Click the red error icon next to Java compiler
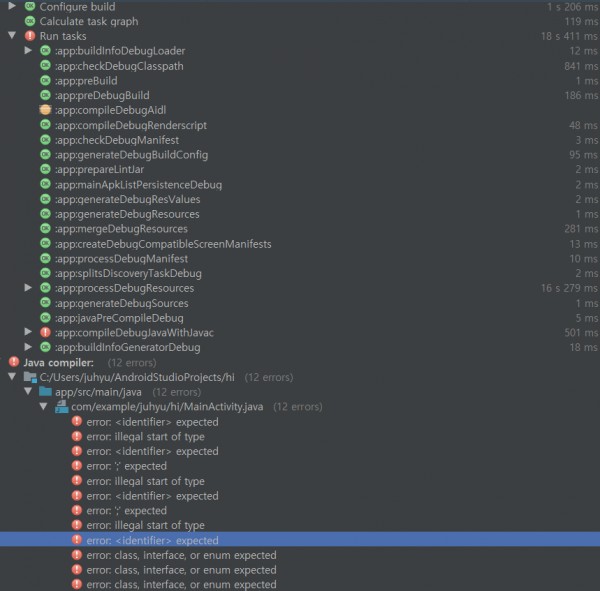 click(x=14, y=362)
